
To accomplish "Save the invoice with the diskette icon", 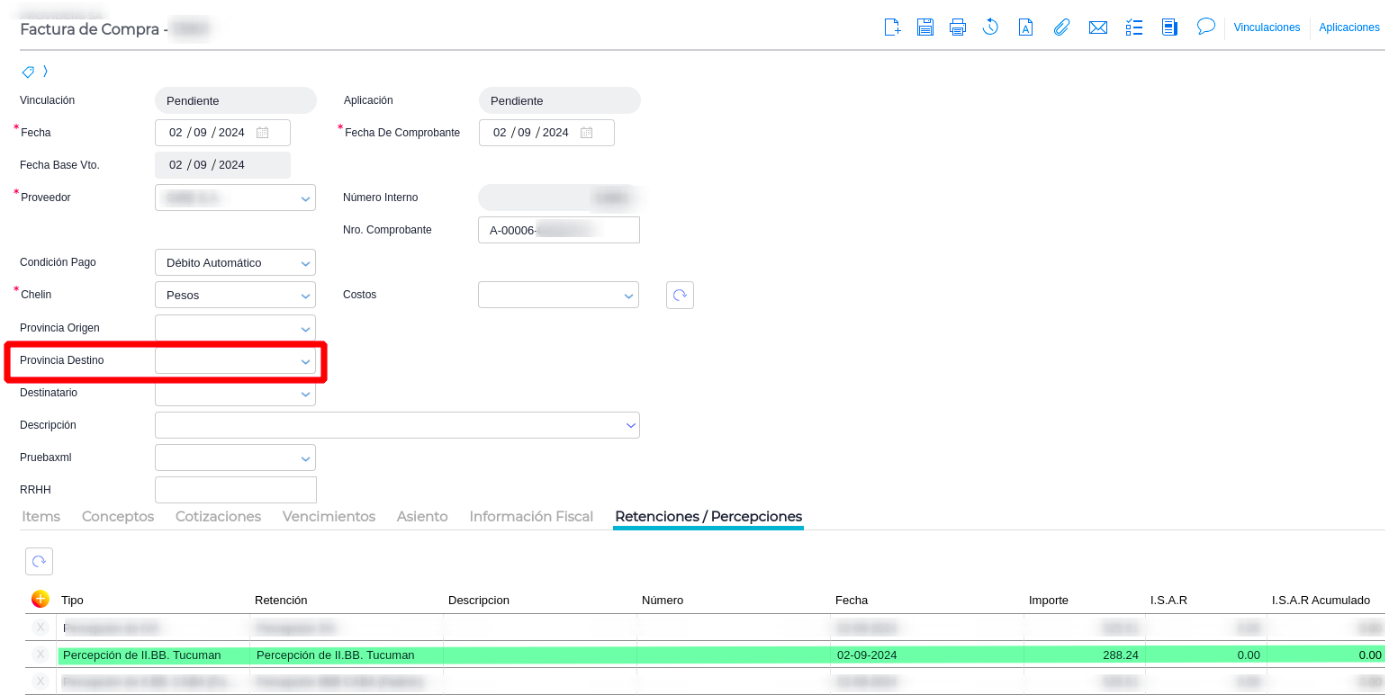I will (x=925, y=27).
